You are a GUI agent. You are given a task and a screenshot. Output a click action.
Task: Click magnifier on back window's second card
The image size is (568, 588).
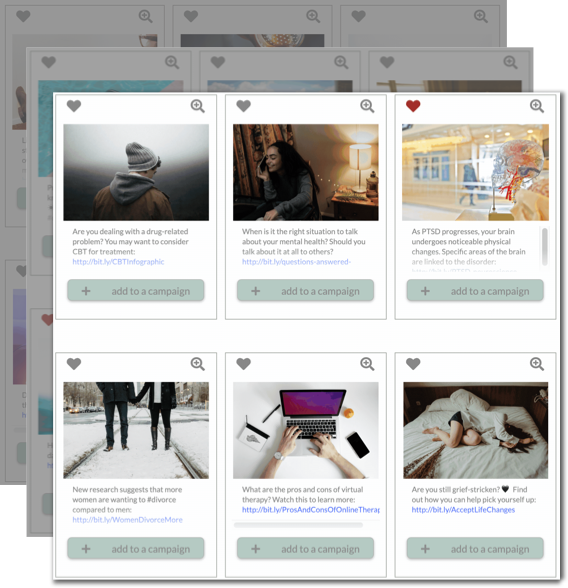[x=313, y=16]
